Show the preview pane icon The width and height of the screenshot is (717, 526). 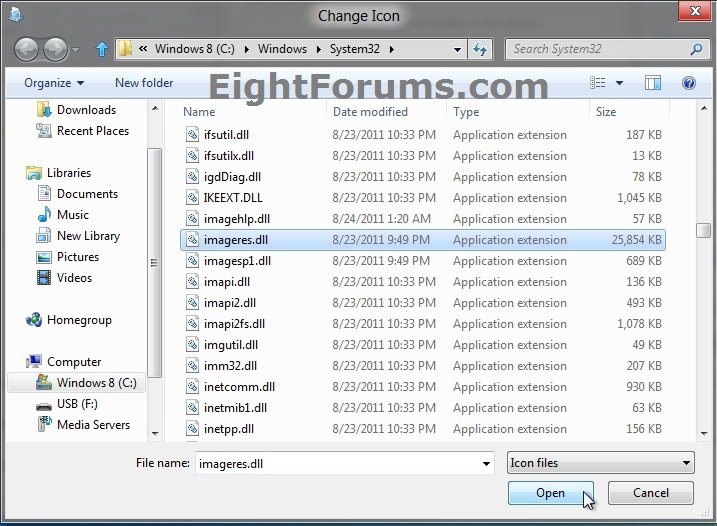point(652,83)
